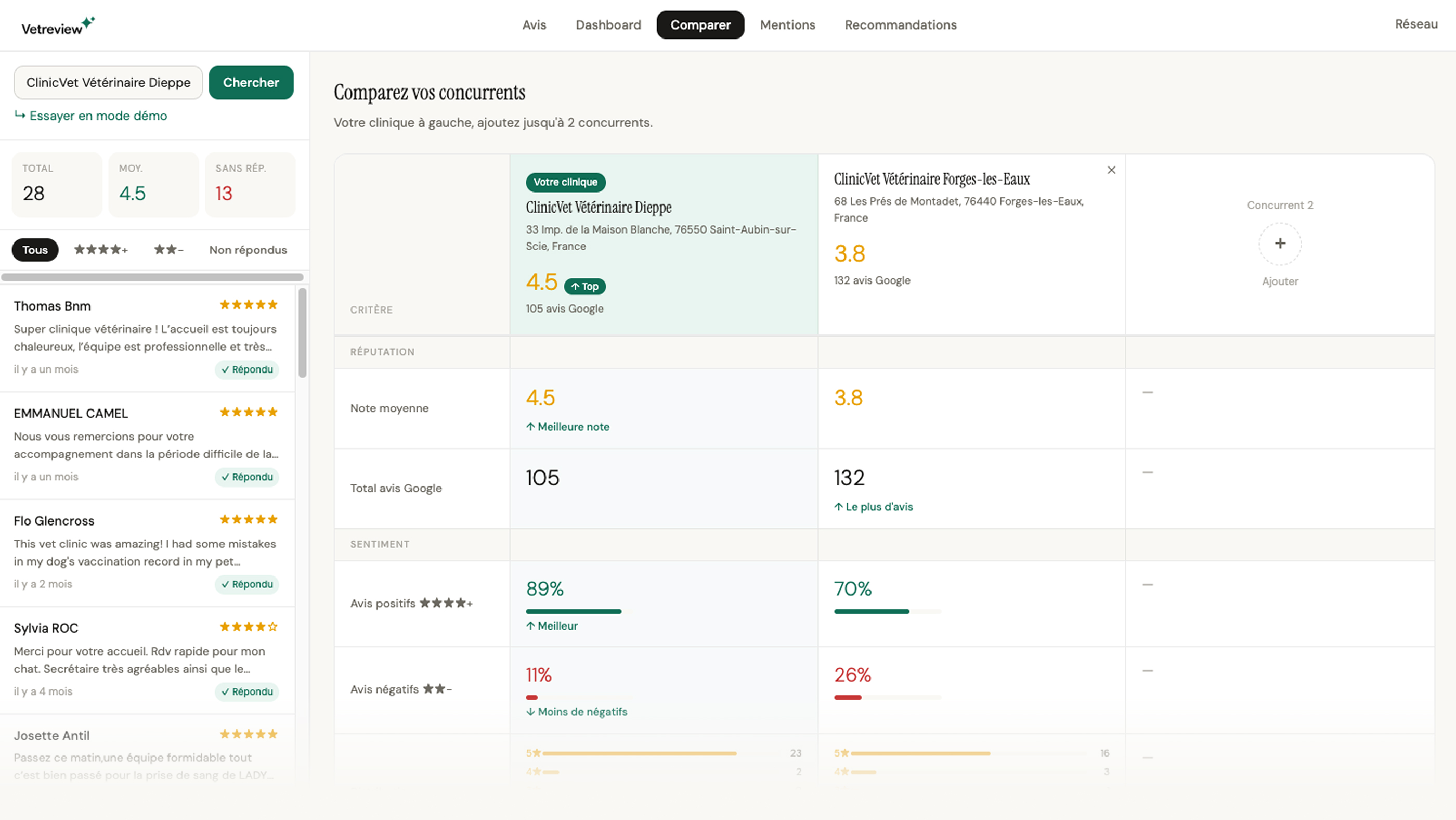Click the 89% positive reviews progress bar
This screenshot has height=820, width=1456.
[x=579, y=612]
